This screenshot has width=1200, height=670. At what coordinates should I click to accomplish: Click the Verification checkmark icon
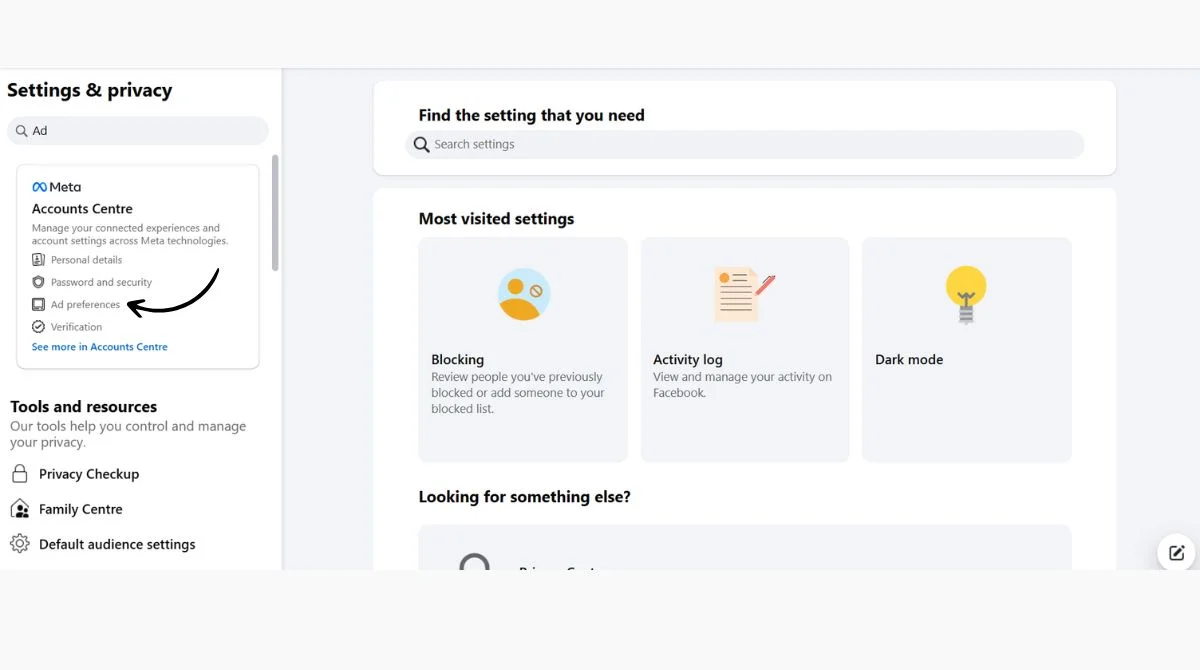tap(38, 327)
